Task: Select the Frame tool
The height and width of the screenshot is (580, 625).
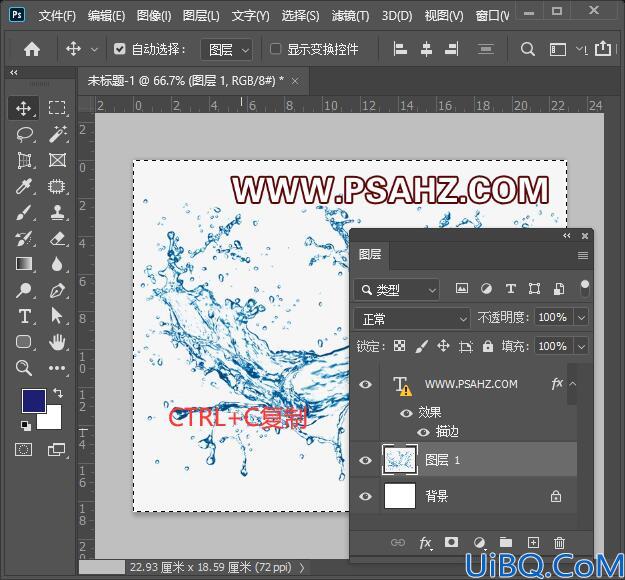Action: 57,160
